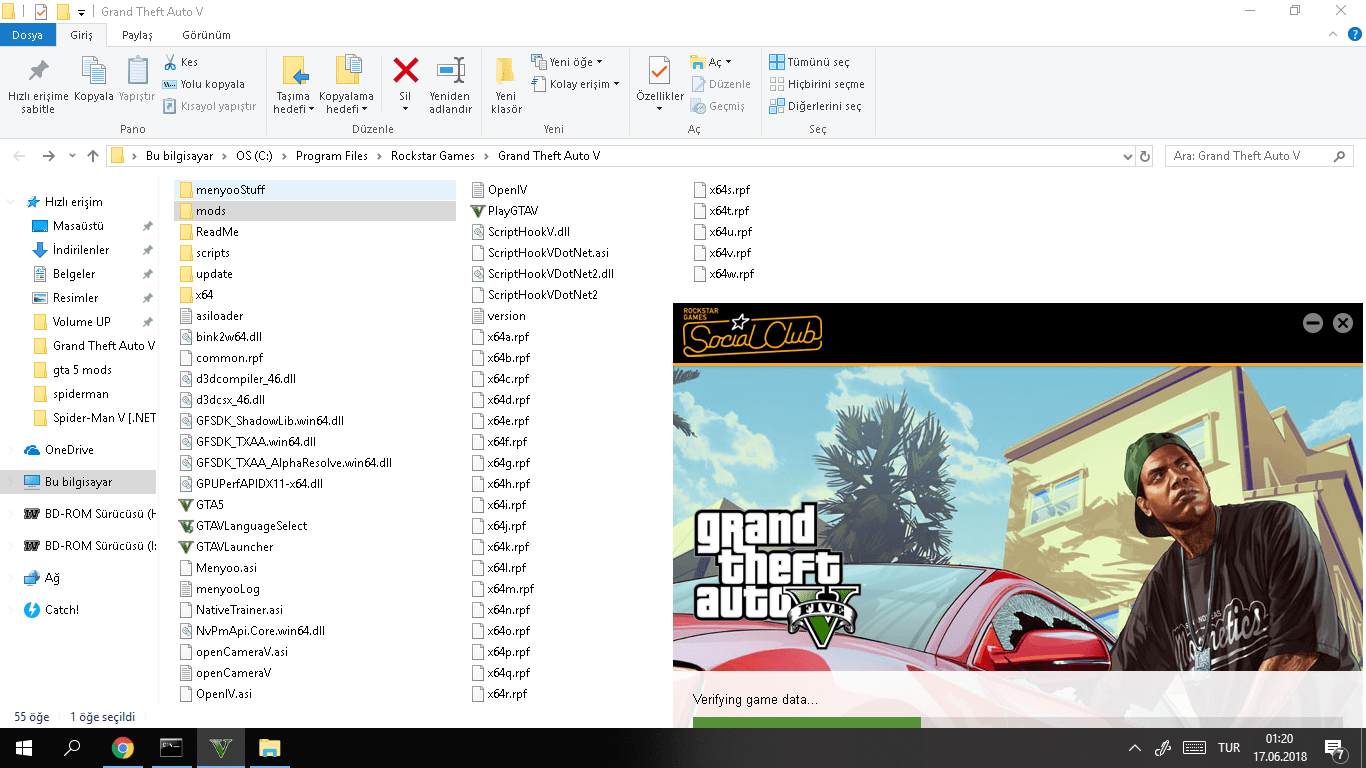The height and width of the screenshot is (768, 1366).
Task: Select the Menyoo.asi file
Action: [217, 568]
